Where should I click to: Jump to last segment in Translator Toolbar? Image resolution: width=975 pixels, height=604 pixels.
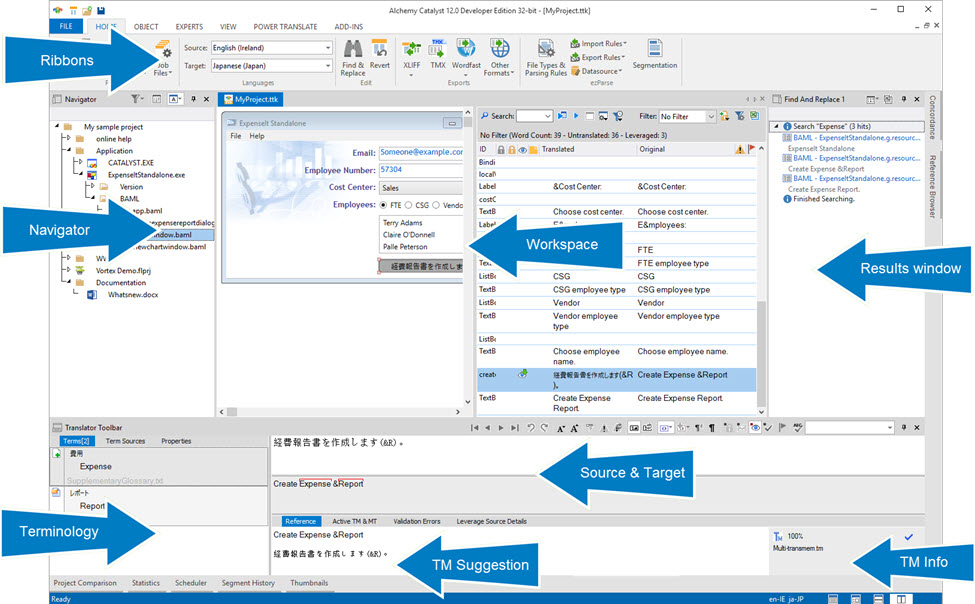[x=514, y=428]
